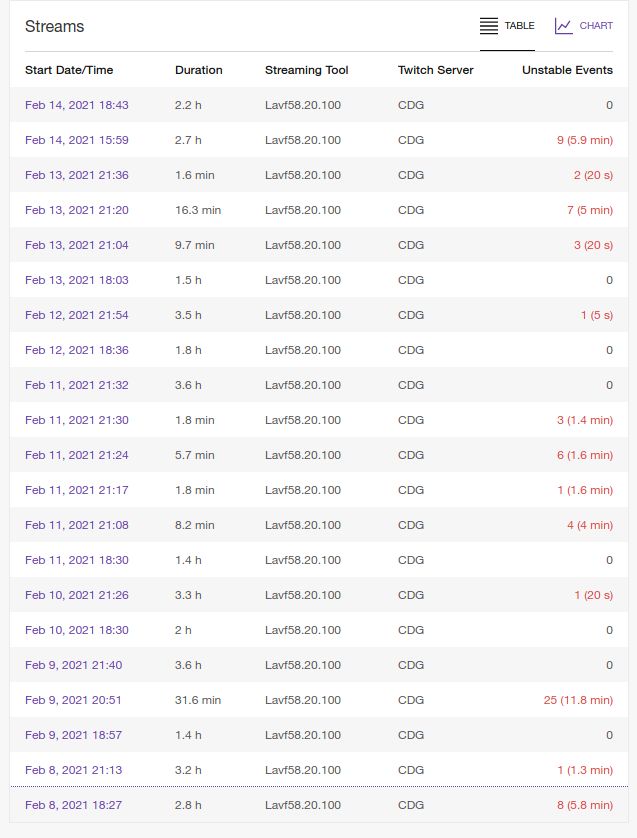
Task: Open the Feb 14, 2021 18:43 stream
Action: click(x=76, y=105)
